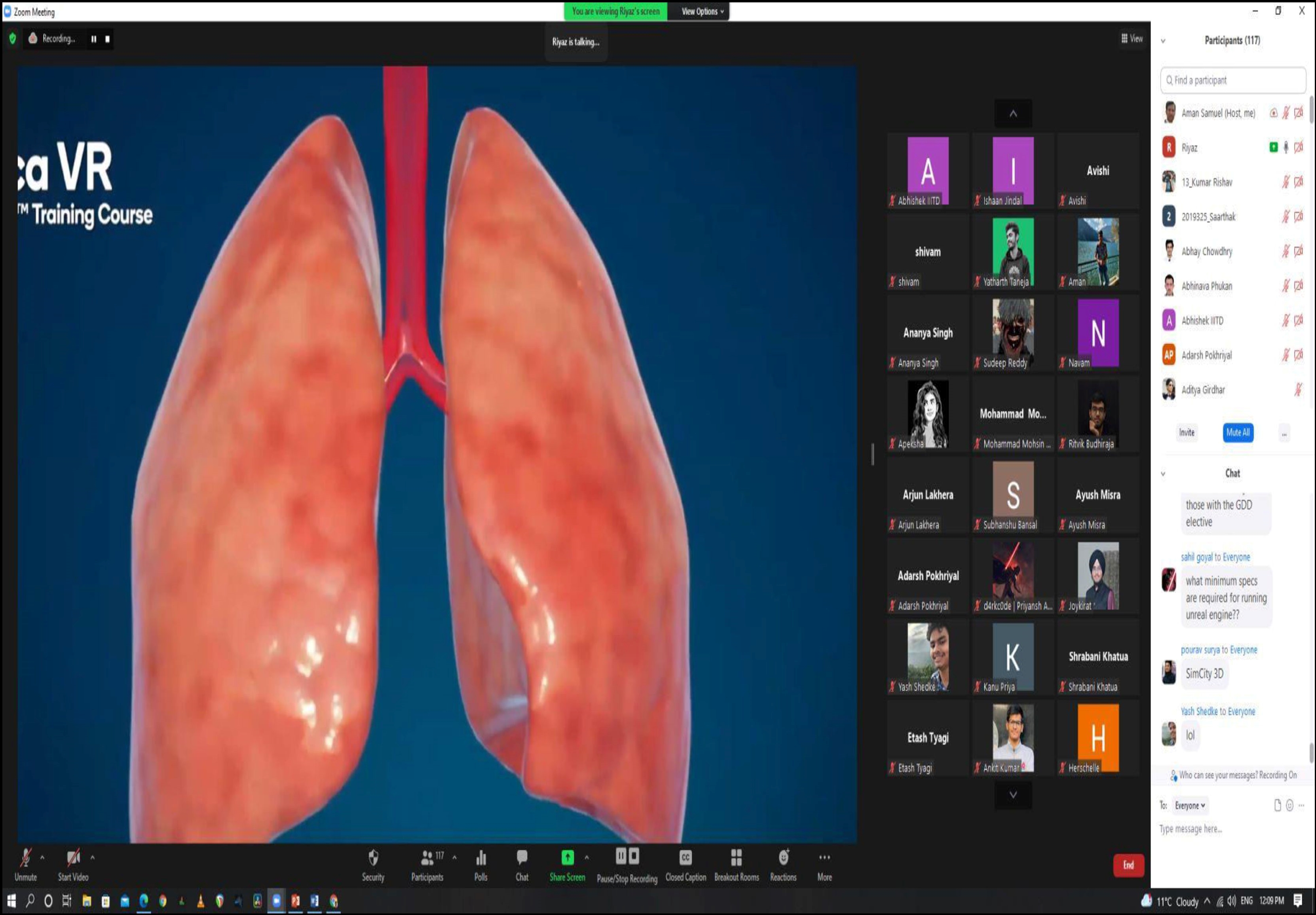The width and height of the screenshot is (1316, 915).
Task: Toggle mute for Abhay Chowdhry
Action: (x=1286, y=251)
